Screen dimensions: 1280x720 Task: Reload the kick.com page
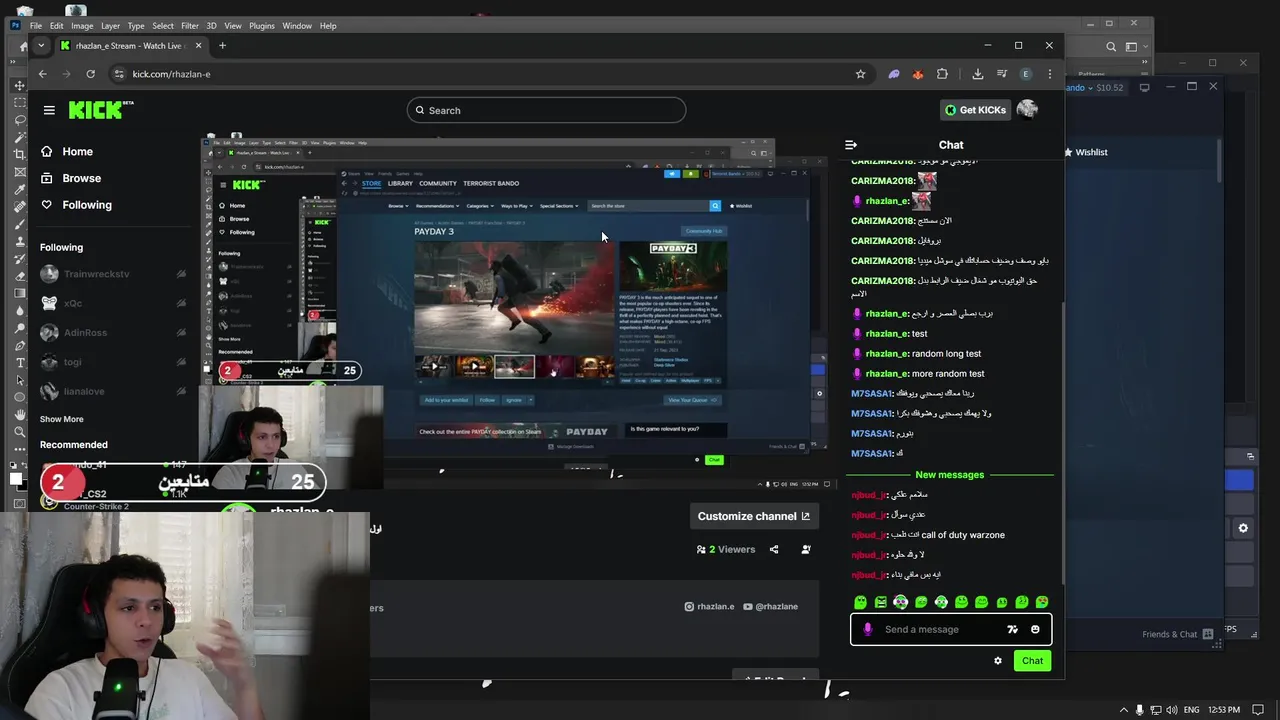click(90, 74)
